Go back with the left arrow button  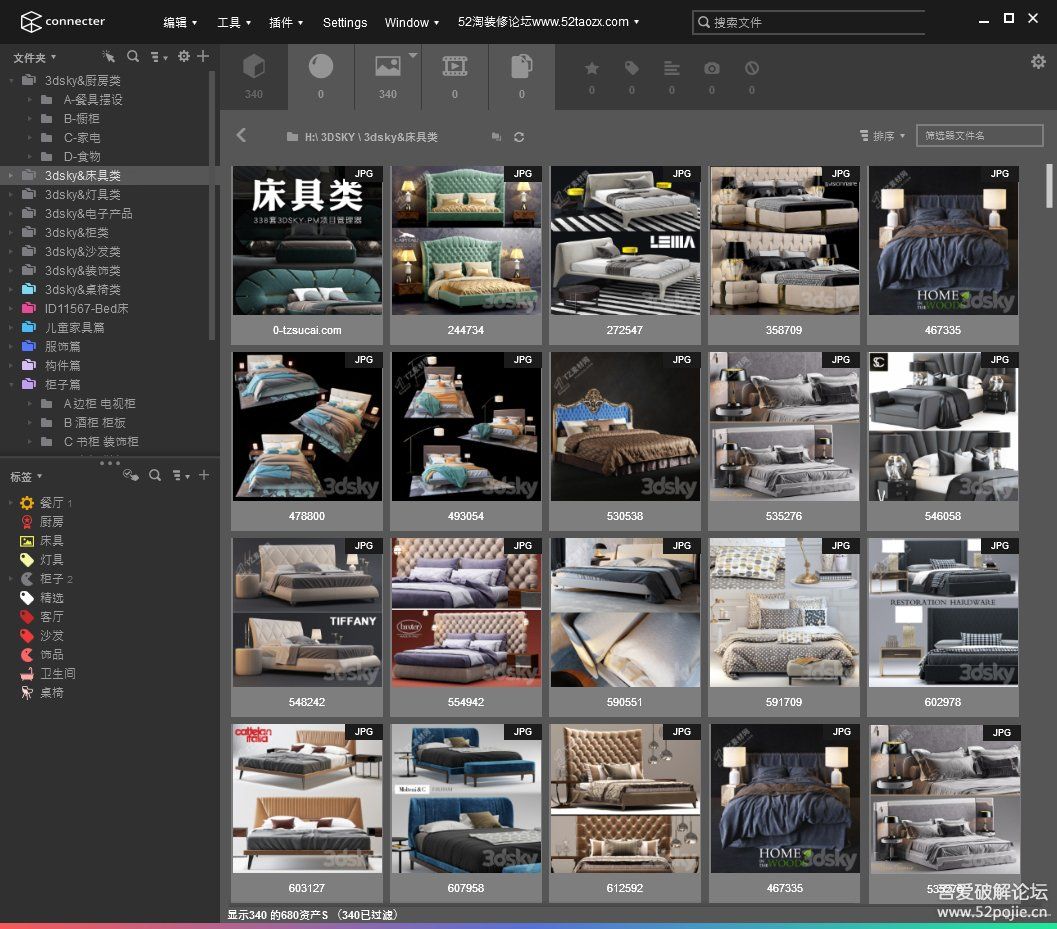241,136
